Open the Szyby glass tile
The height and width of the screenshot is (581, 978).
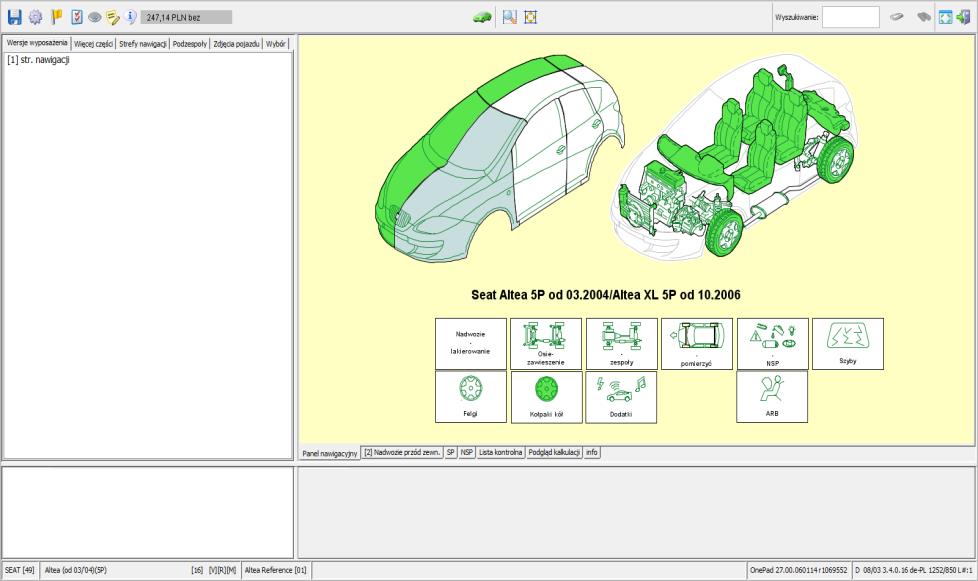pos(848,343)
